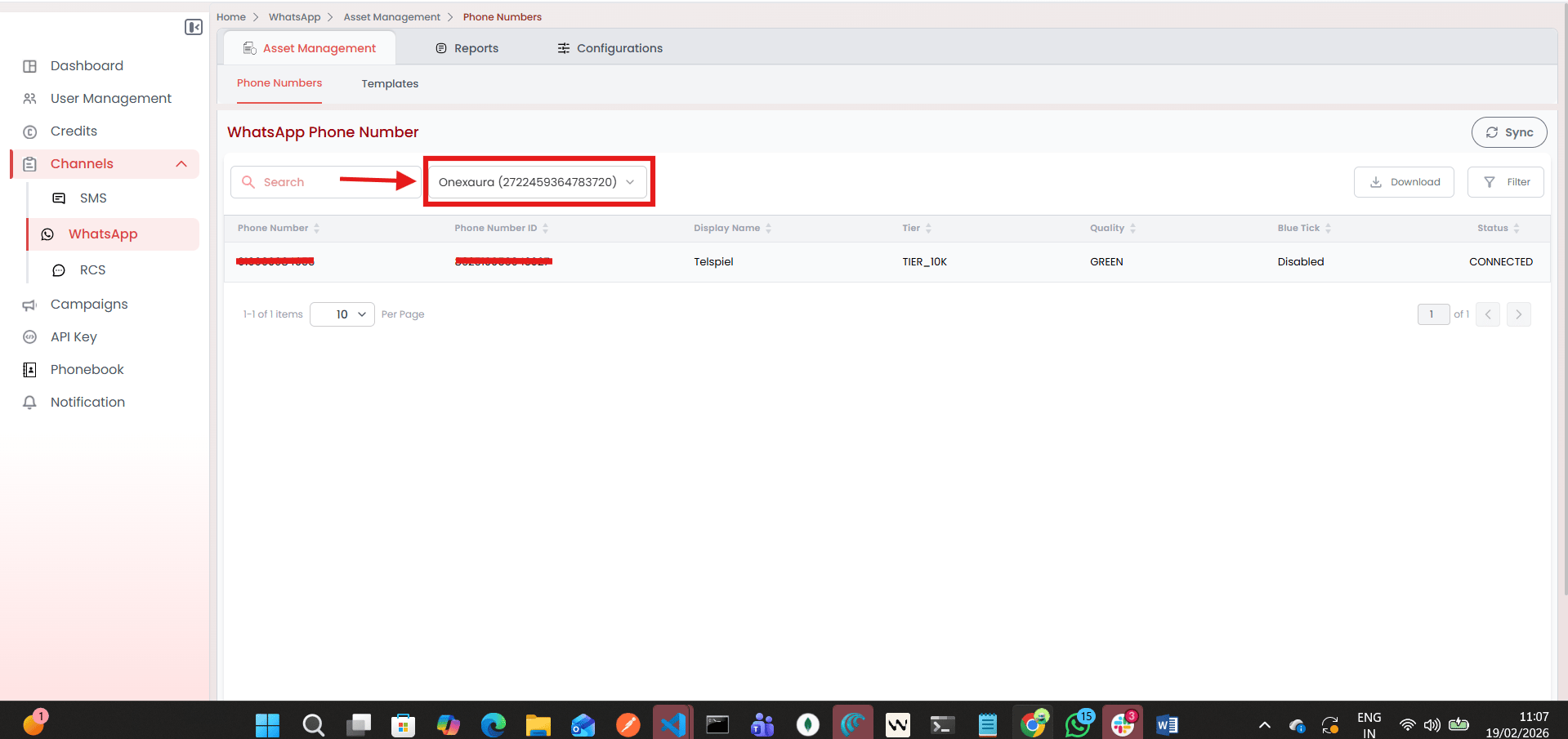Screen dimensions: 1568x739
Task: Open Visual Studio Code from the taskbar
Action: [x=673, y=724]
